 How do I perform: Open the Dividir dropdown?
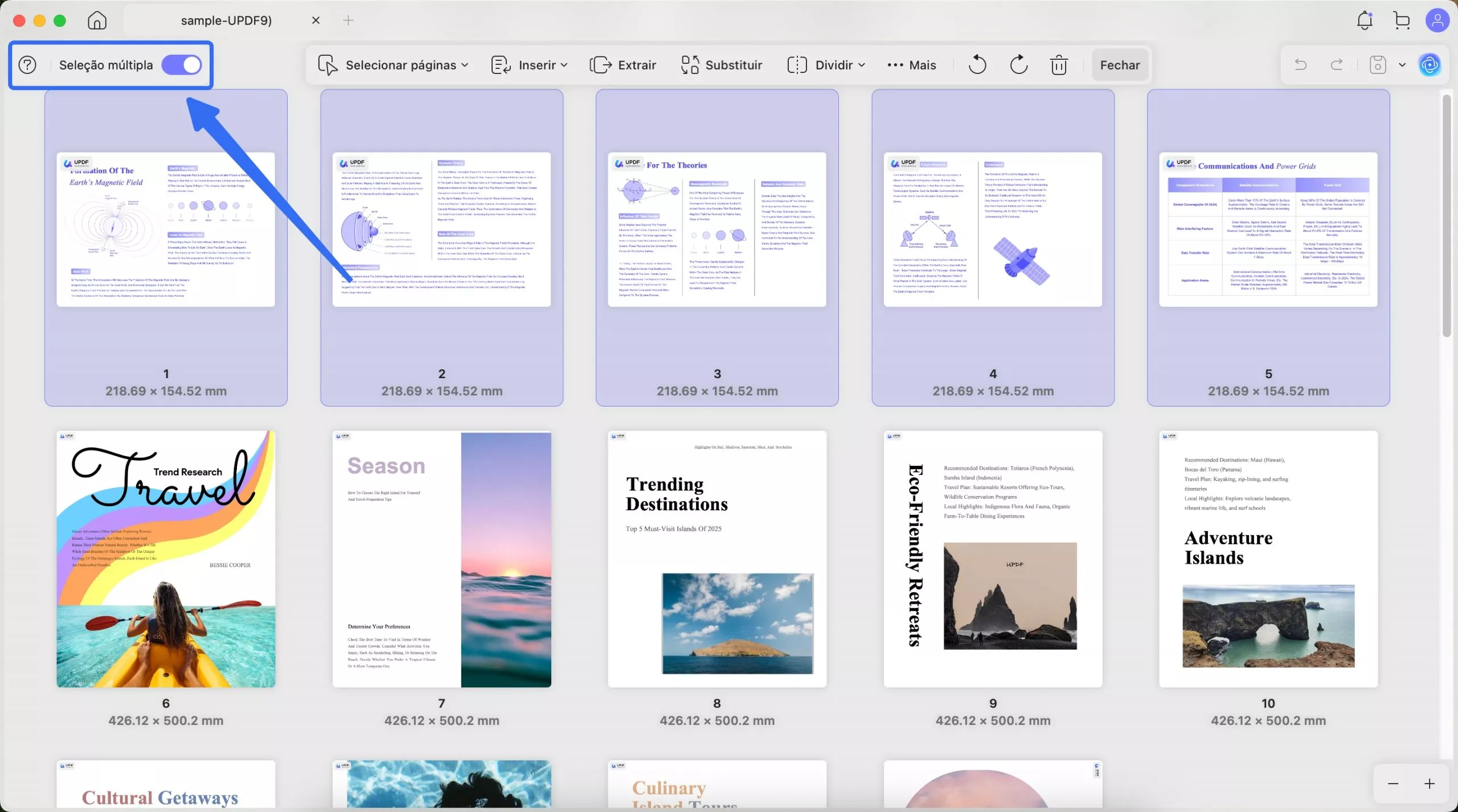click(x=826, y=65)
